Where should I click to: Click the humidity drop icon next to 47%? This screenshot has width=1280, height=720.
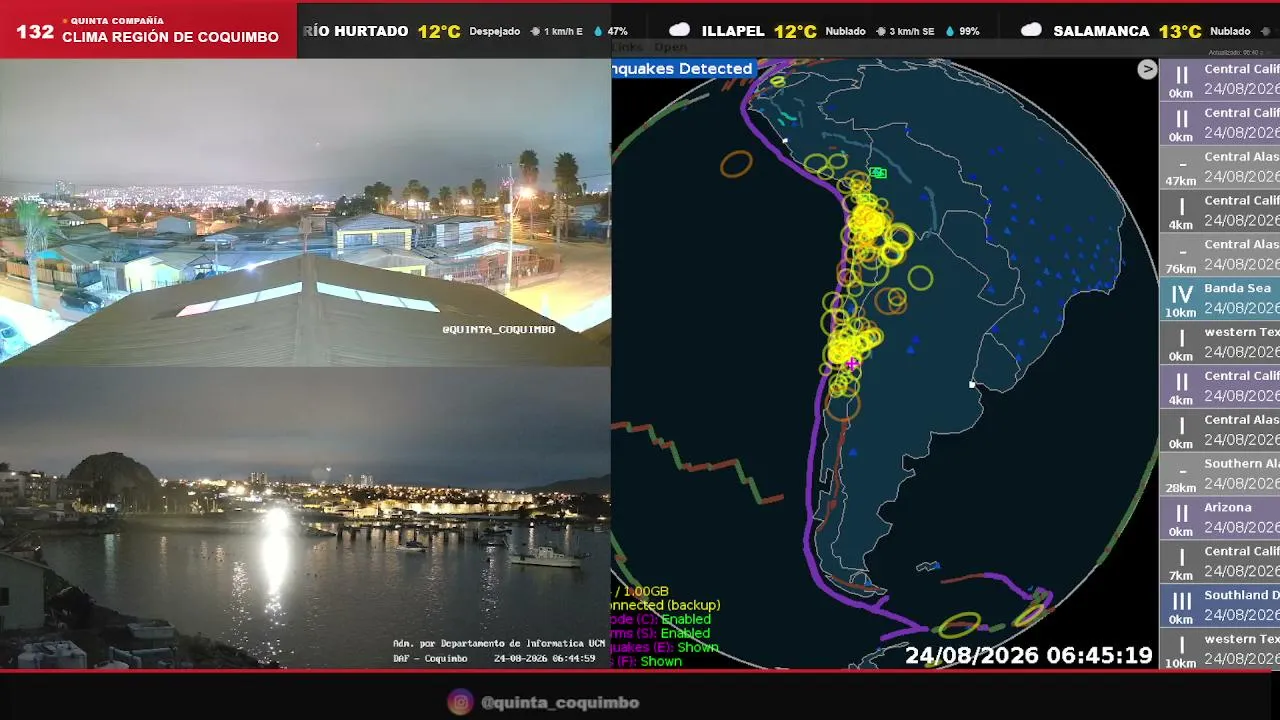pos(598,31)
